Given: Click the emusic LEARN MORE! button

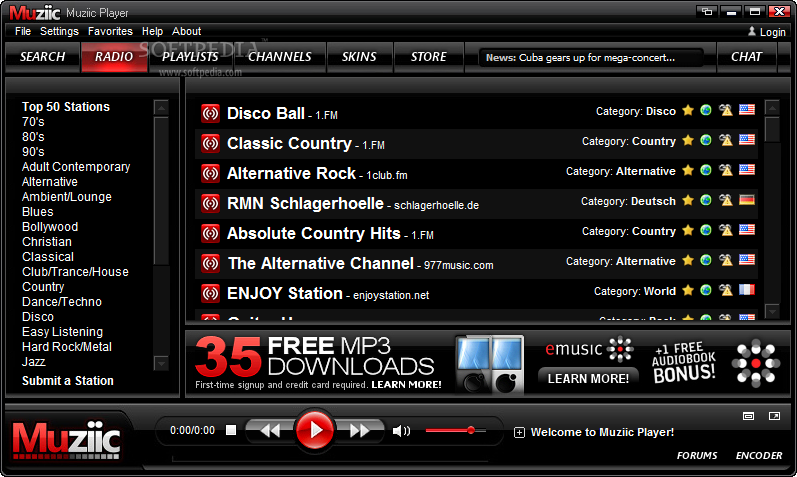Looking at the screenshot, I should tap(588, 378).
